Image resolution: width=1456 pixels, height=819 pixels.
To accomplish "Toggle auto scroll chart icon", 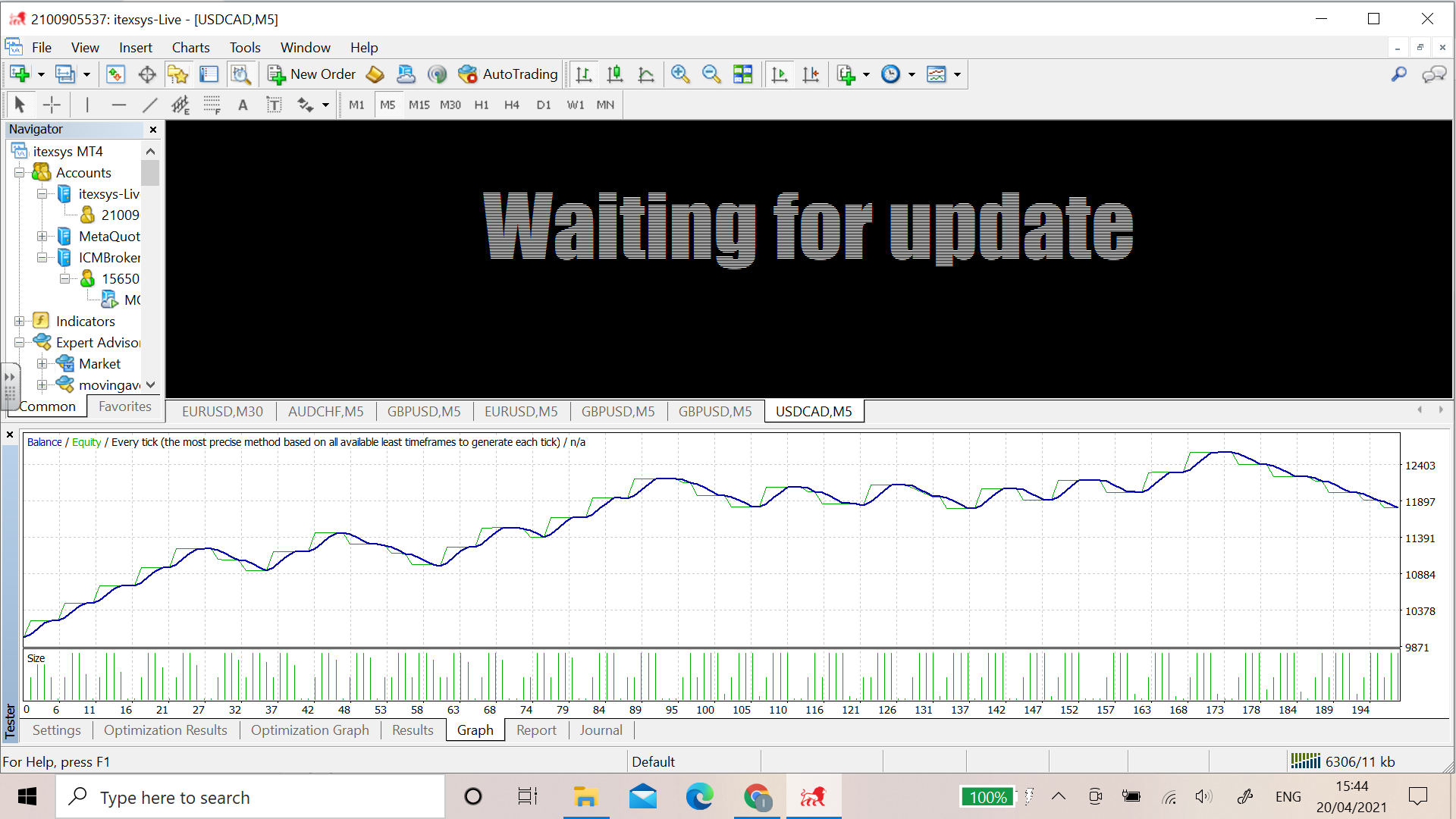I will (780, 74).
